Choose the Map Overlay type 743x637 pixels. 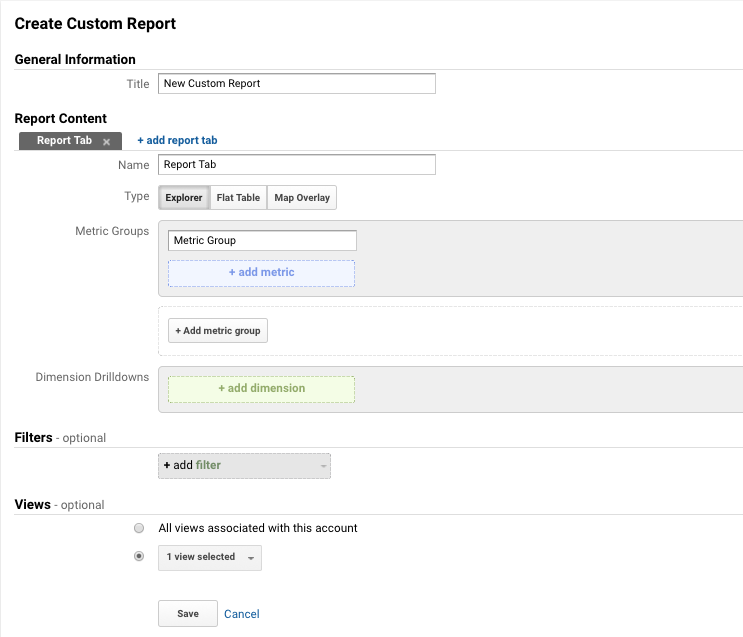click(302, 198)
